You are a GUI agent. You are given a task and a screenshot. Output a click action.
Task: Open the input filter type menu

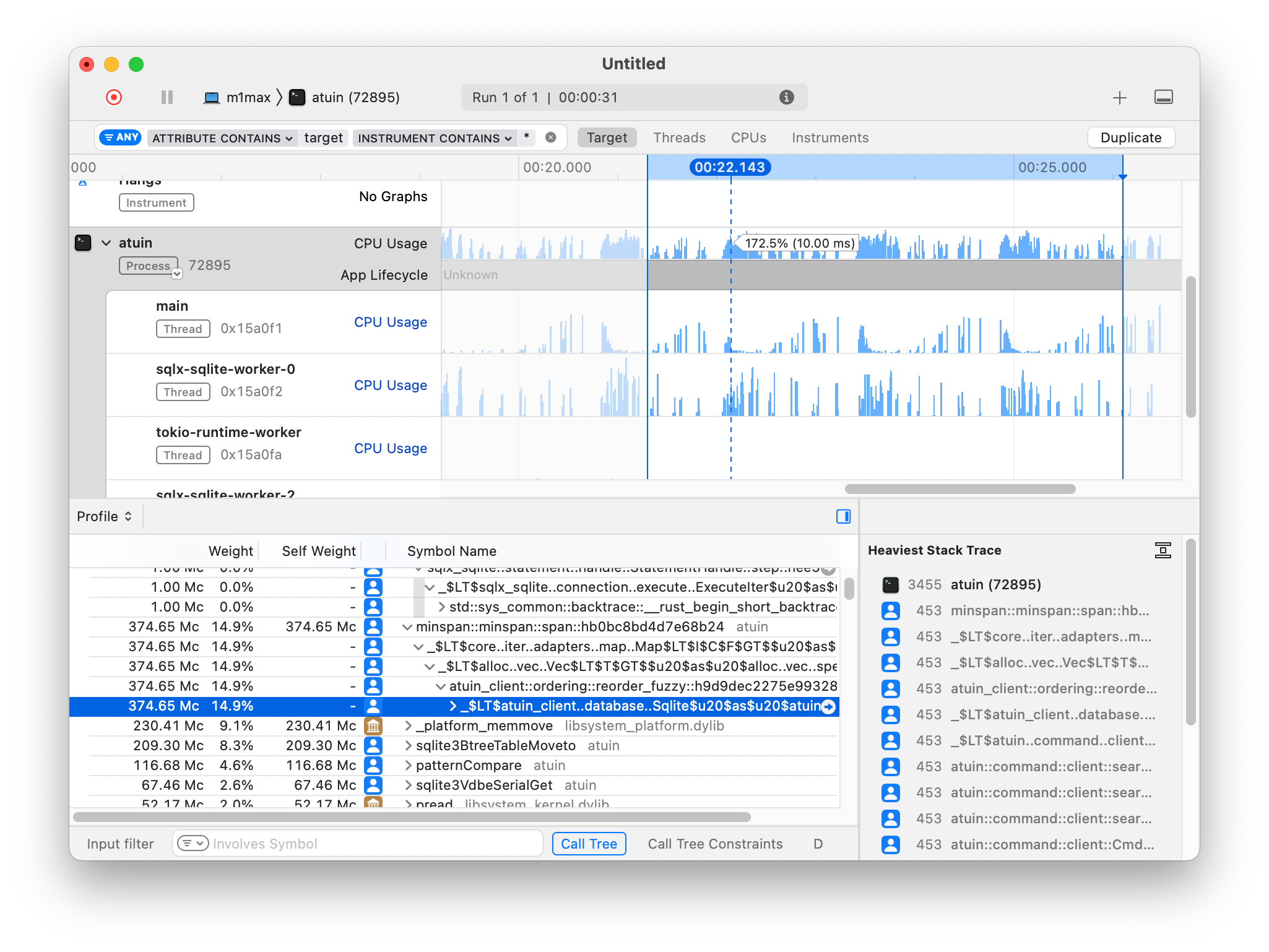coord(193,843)
